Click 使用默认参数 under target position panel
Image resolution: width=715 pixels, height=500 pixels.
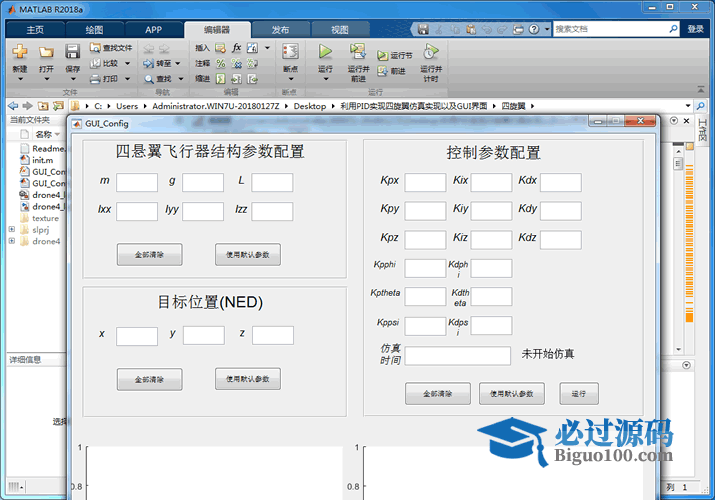pyautogui.click(x=247, y=379)
